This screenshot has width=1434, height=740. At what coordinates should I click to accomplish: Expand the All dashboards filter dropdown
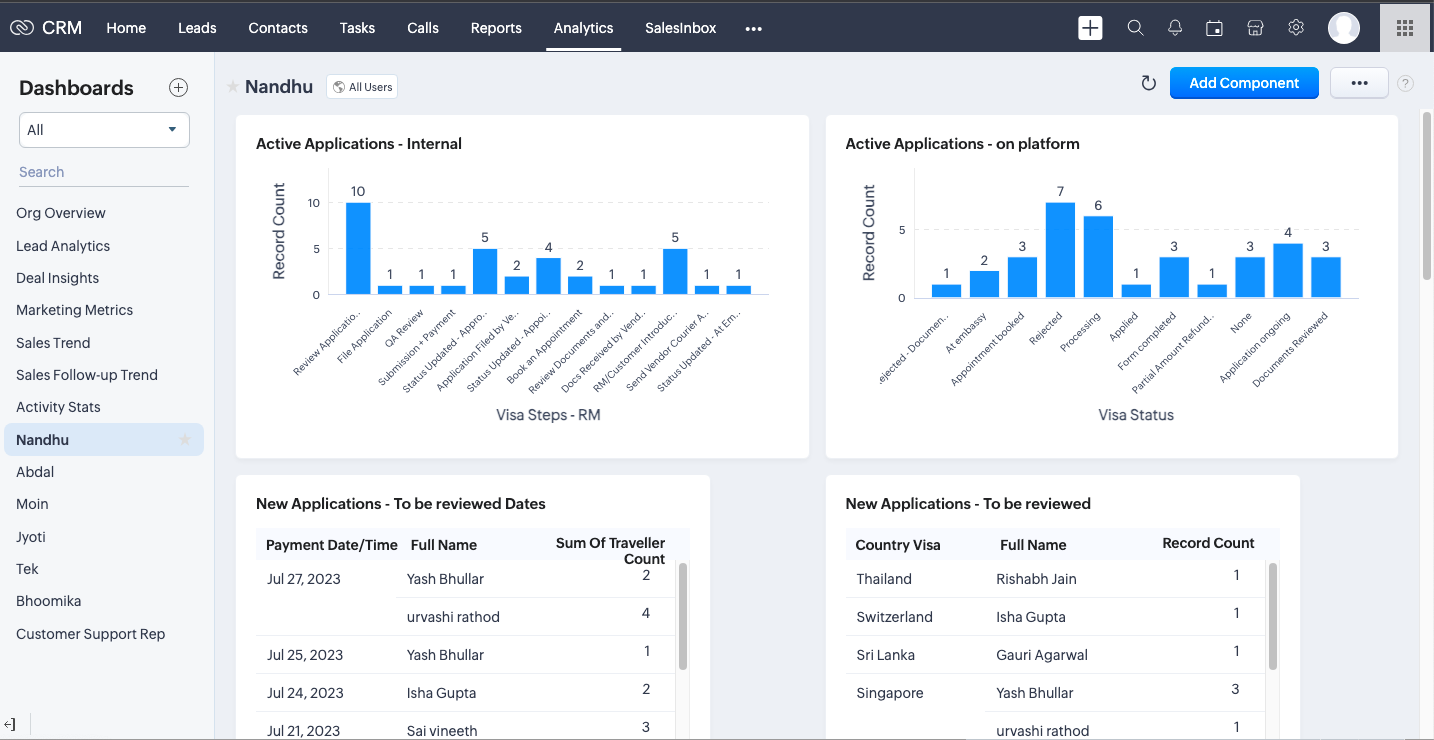tap(104, 130)
